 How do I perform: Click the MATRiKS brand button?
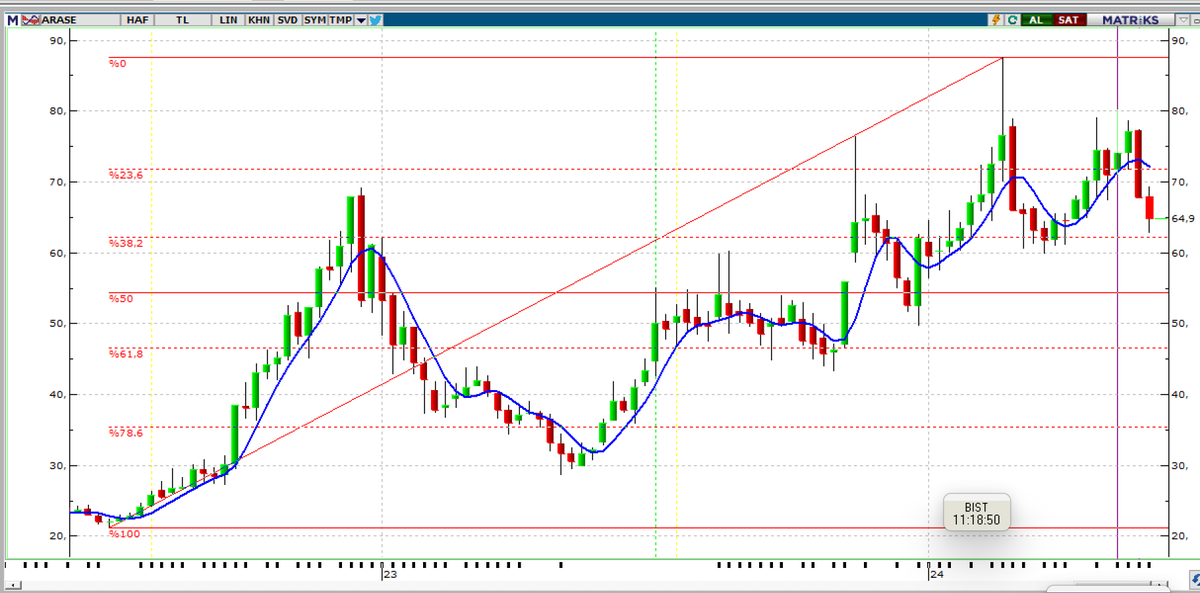[1130, 20]
